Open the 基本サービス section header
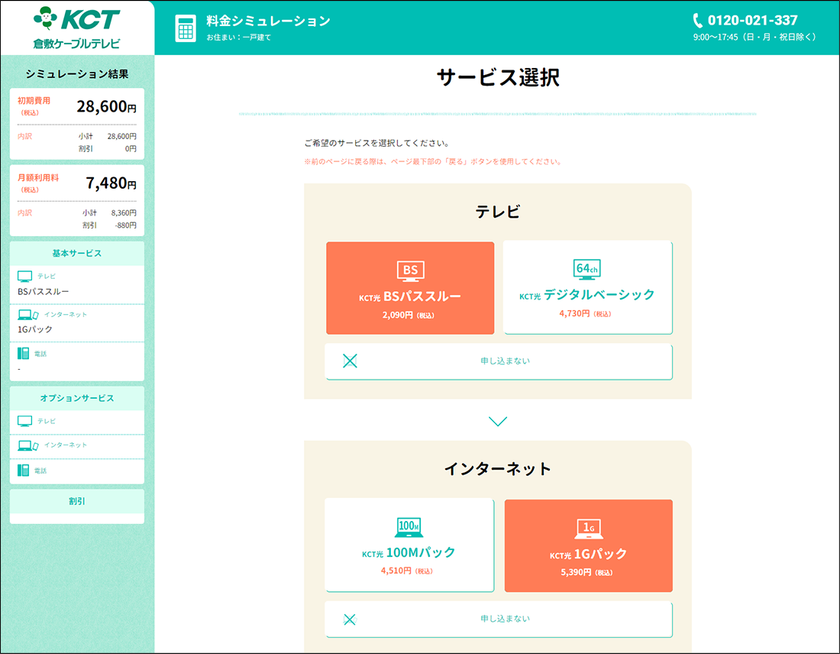 point(77,253)
